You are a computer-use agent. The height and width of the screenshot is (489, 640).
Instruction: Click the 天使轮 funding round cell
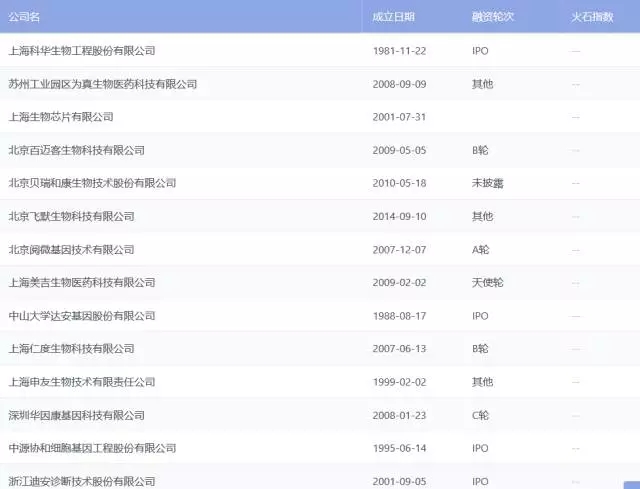(x=488, y=282)
